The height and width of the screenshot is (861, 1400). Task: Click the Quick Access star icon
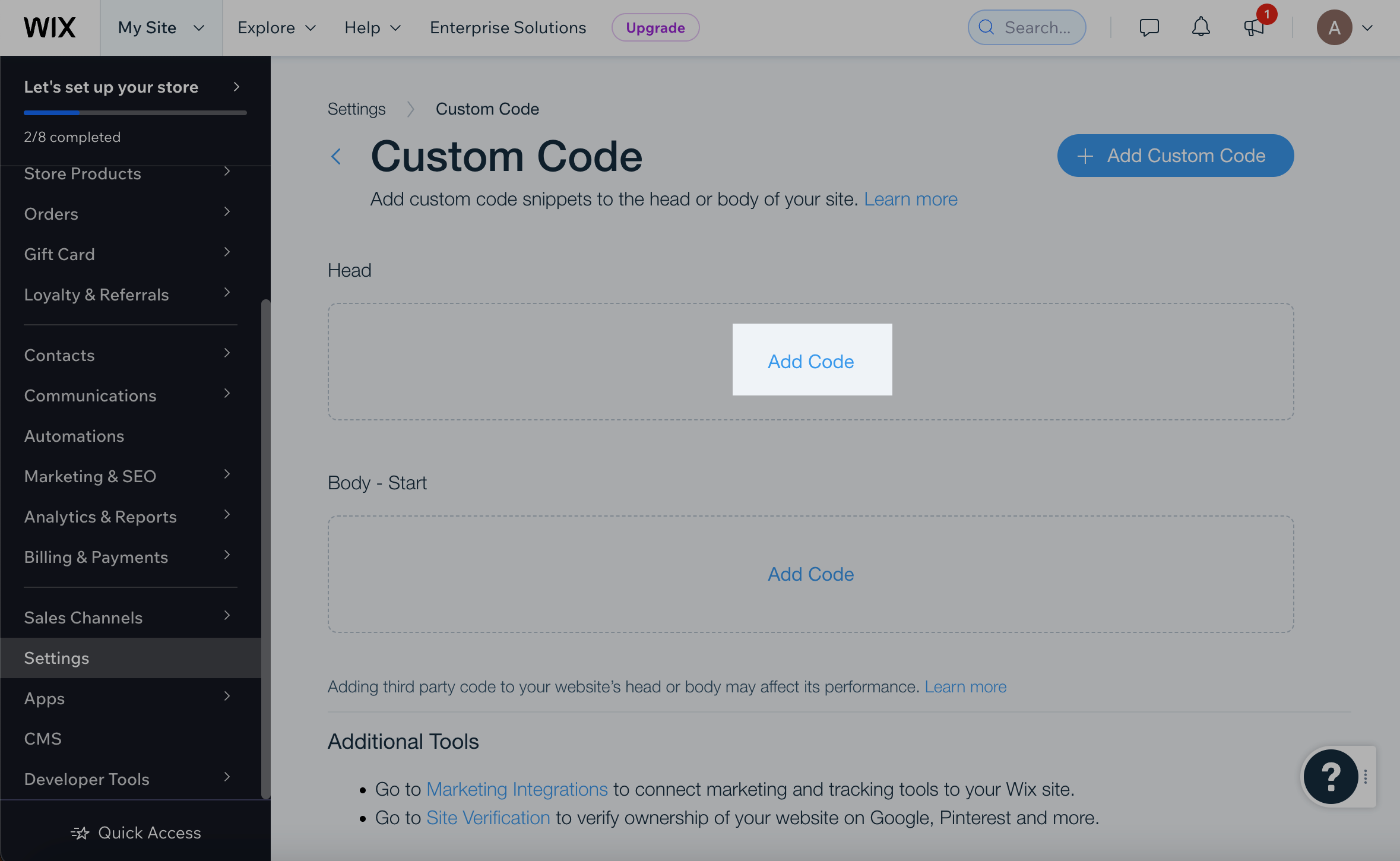tap(80, 833)
